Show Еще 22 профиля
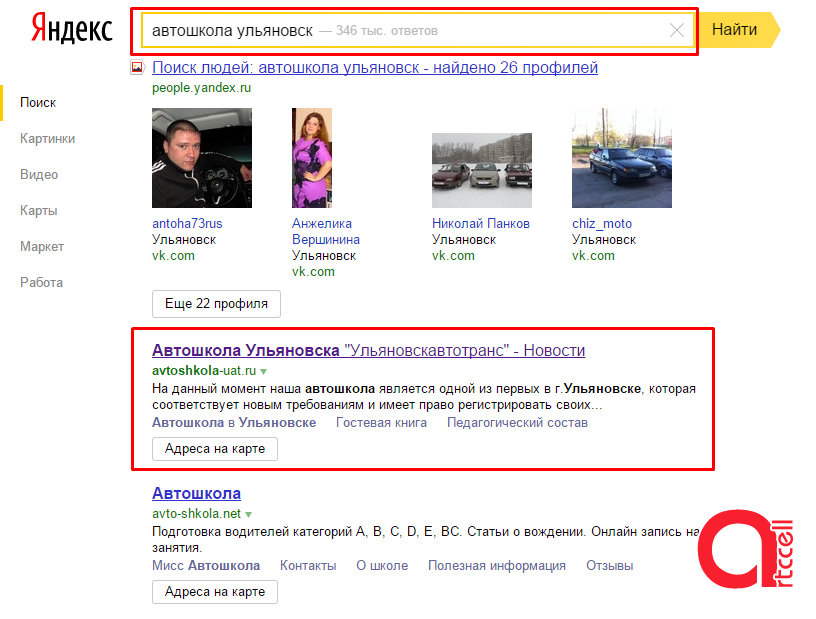The image size is (816, 619). pyautogui.click(x=216, y=304)
